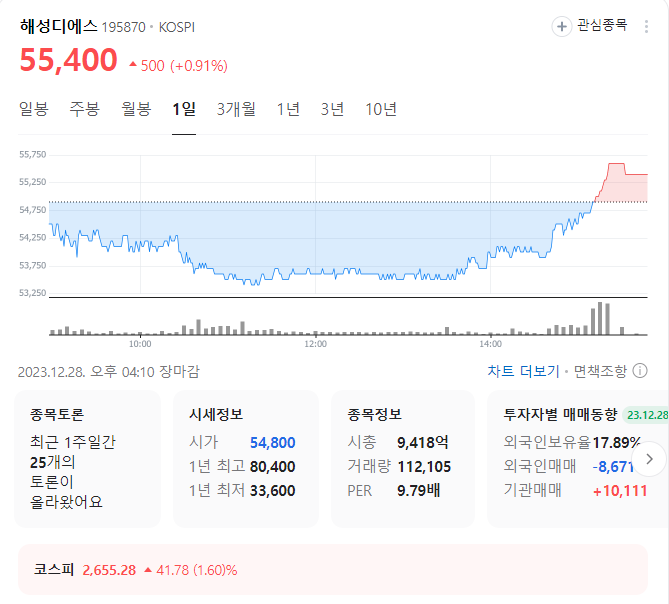Click the 외국인보유율 value 17.89%
The image size is (669, 604).
click(x=617, y=443)
